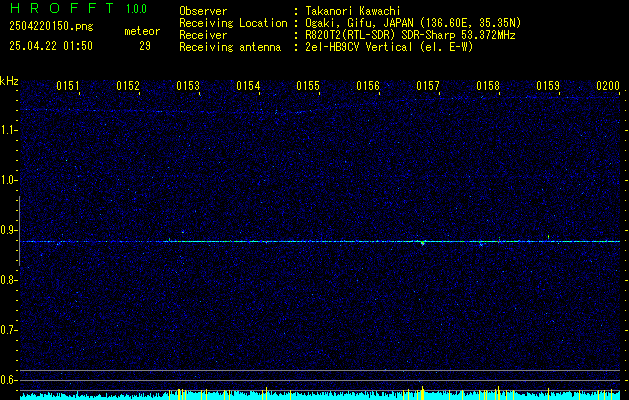Click the 2el-HB9CV Vertical antenna text
The image size is (629, 400).
[389, 47]
